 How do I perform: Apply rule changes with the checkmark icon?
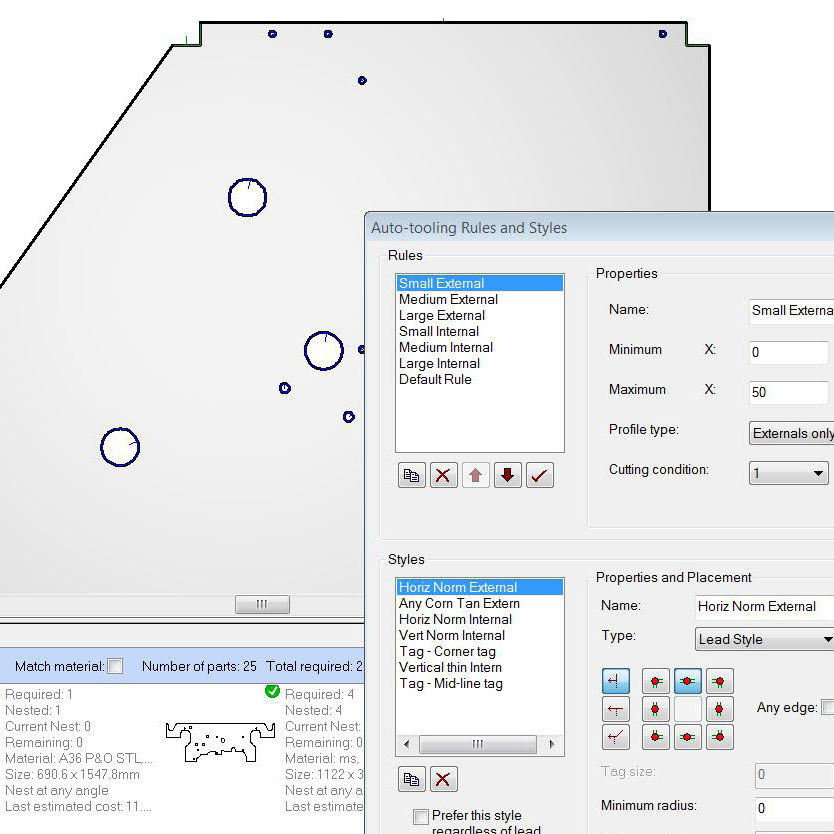539,475
